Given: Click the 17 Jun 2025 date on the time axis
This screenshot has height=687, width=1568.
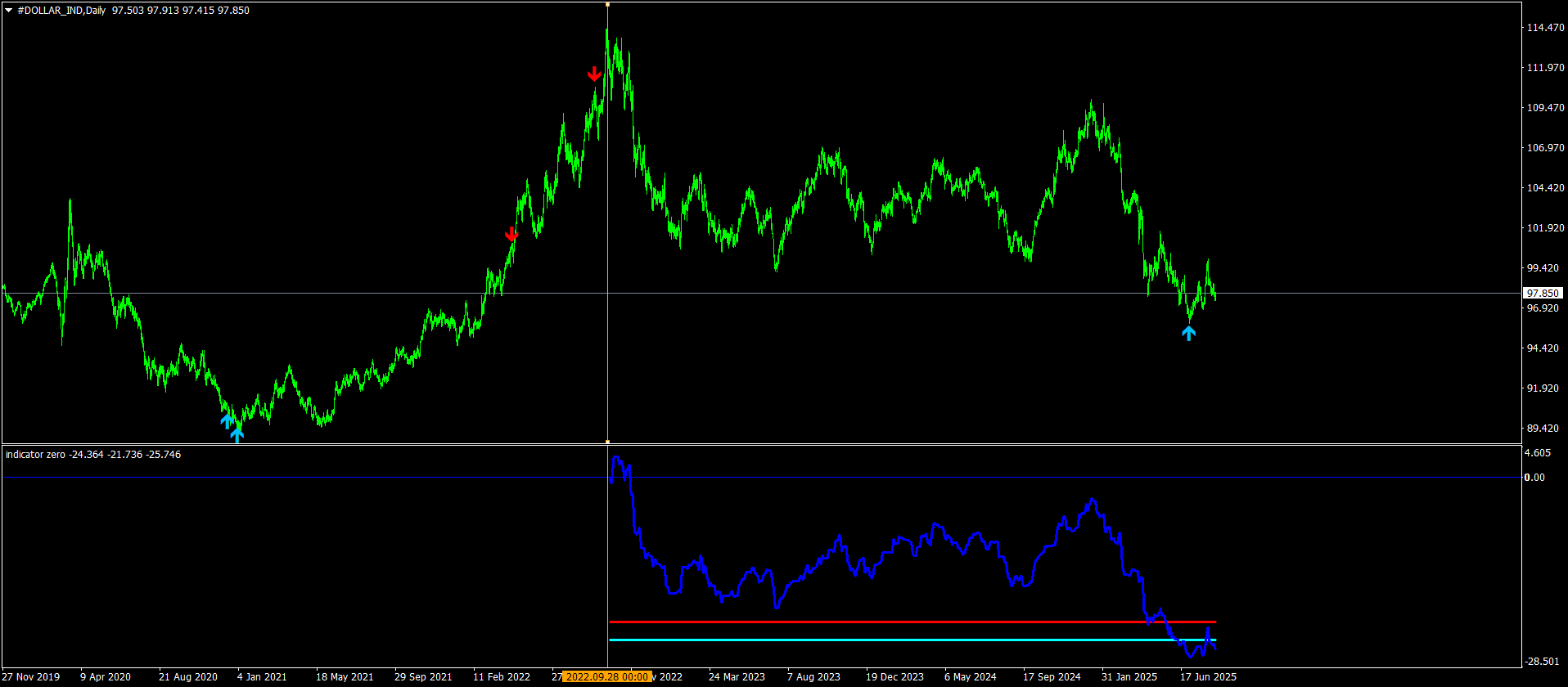Looking at the screenshot, I should [x=1208, y=677].
